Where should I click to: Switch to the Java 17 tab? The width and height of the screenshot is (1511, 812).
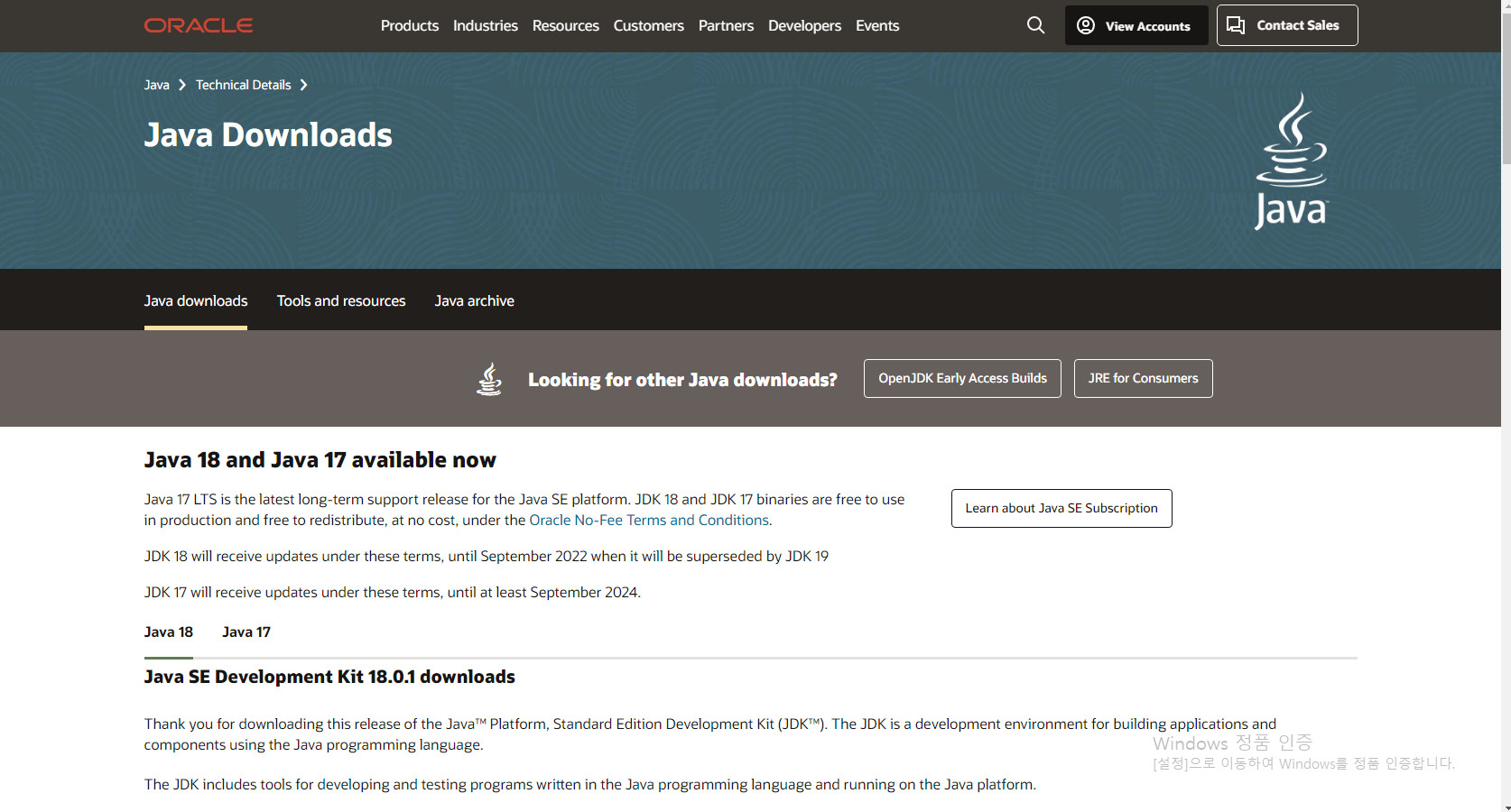[246, 632]
